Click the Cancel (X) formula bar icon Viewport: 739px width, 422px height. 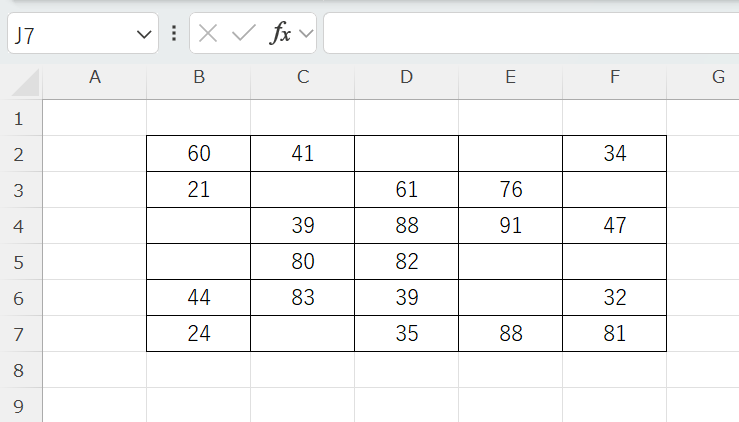coord(208,34)
